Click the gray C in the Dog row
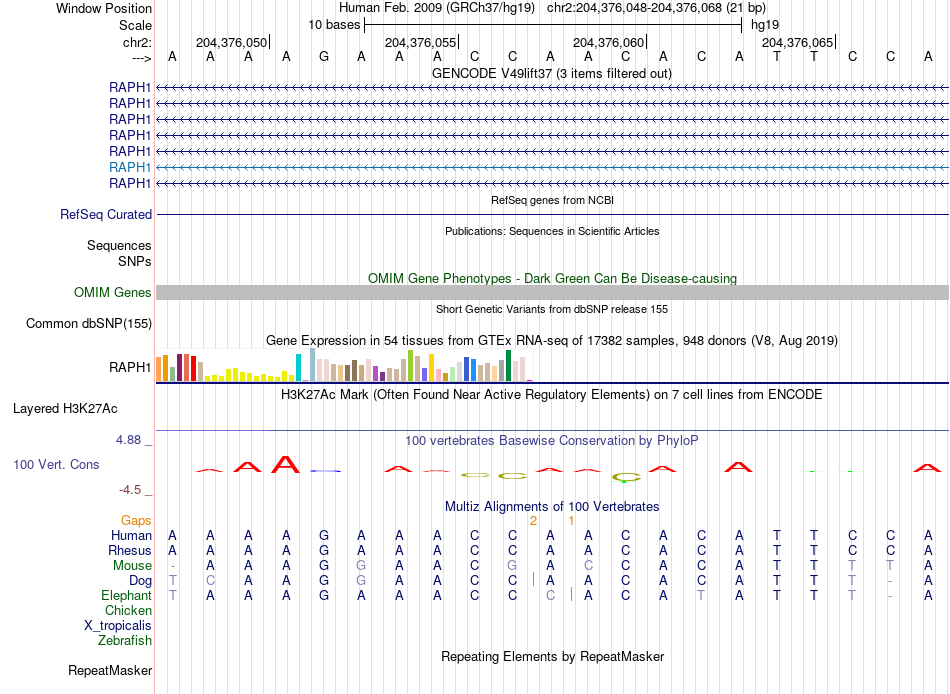950x694 pixels. 210,581
